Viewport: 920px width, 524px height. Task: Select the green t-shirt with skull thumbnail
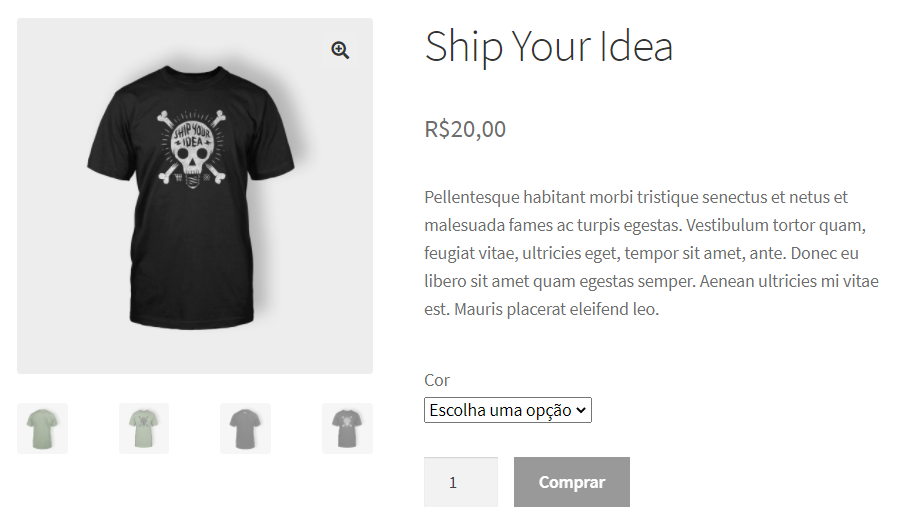pyautogui.click(x=144, y=428)
